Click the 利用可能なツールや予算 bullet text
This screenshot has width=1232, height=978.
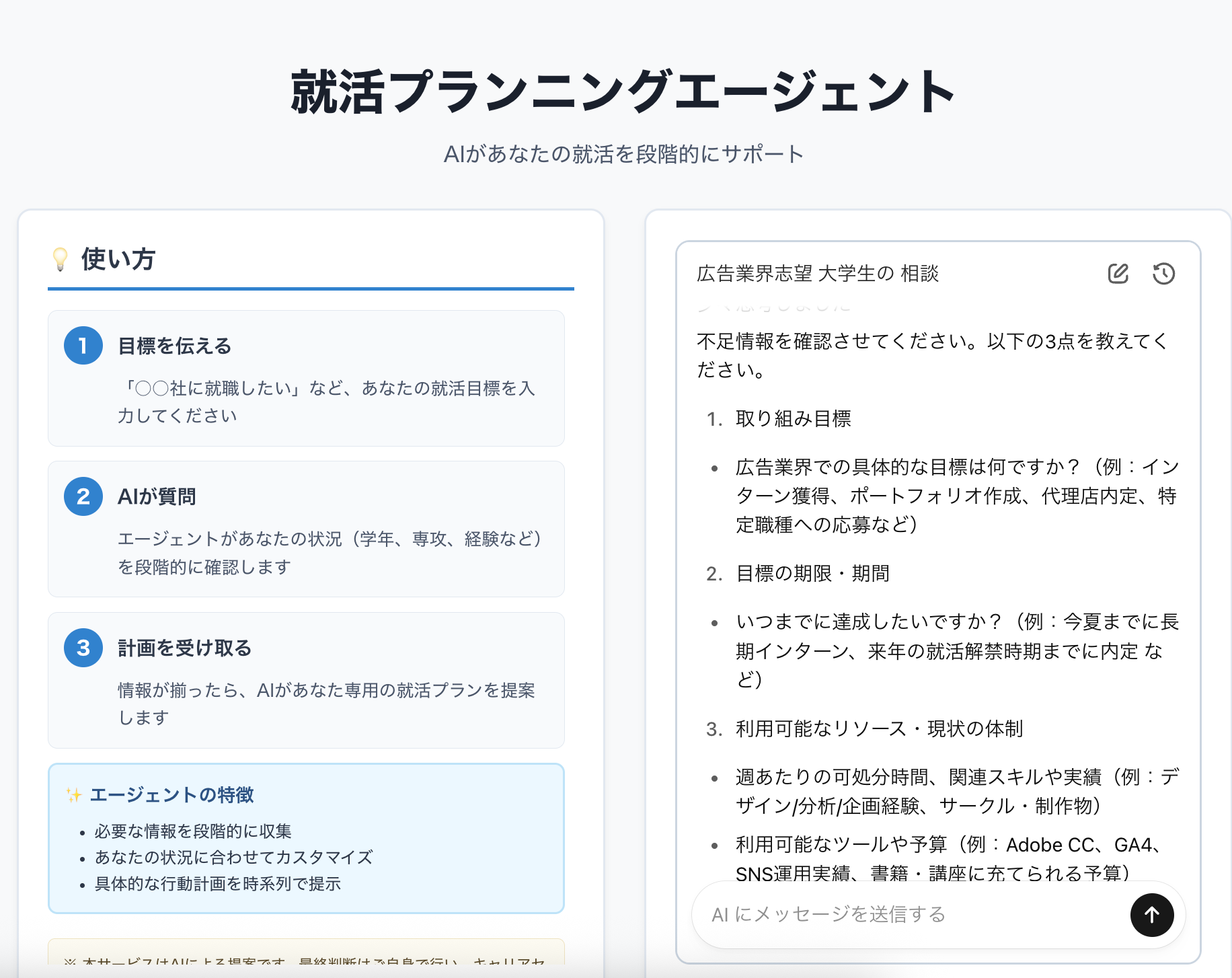coord(949,859)
